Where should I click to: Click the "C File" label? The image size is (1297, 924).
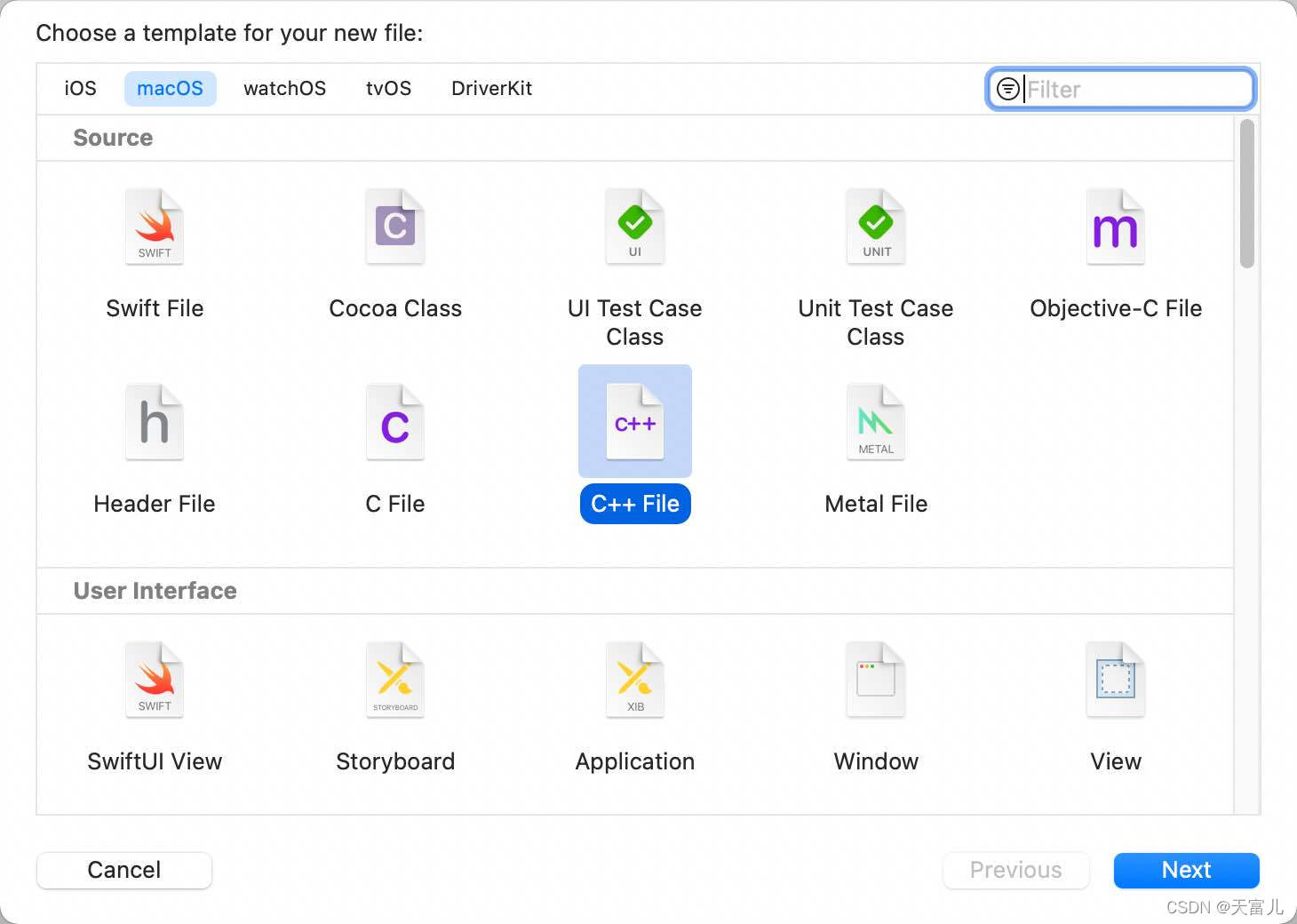(x=395, y=504)
